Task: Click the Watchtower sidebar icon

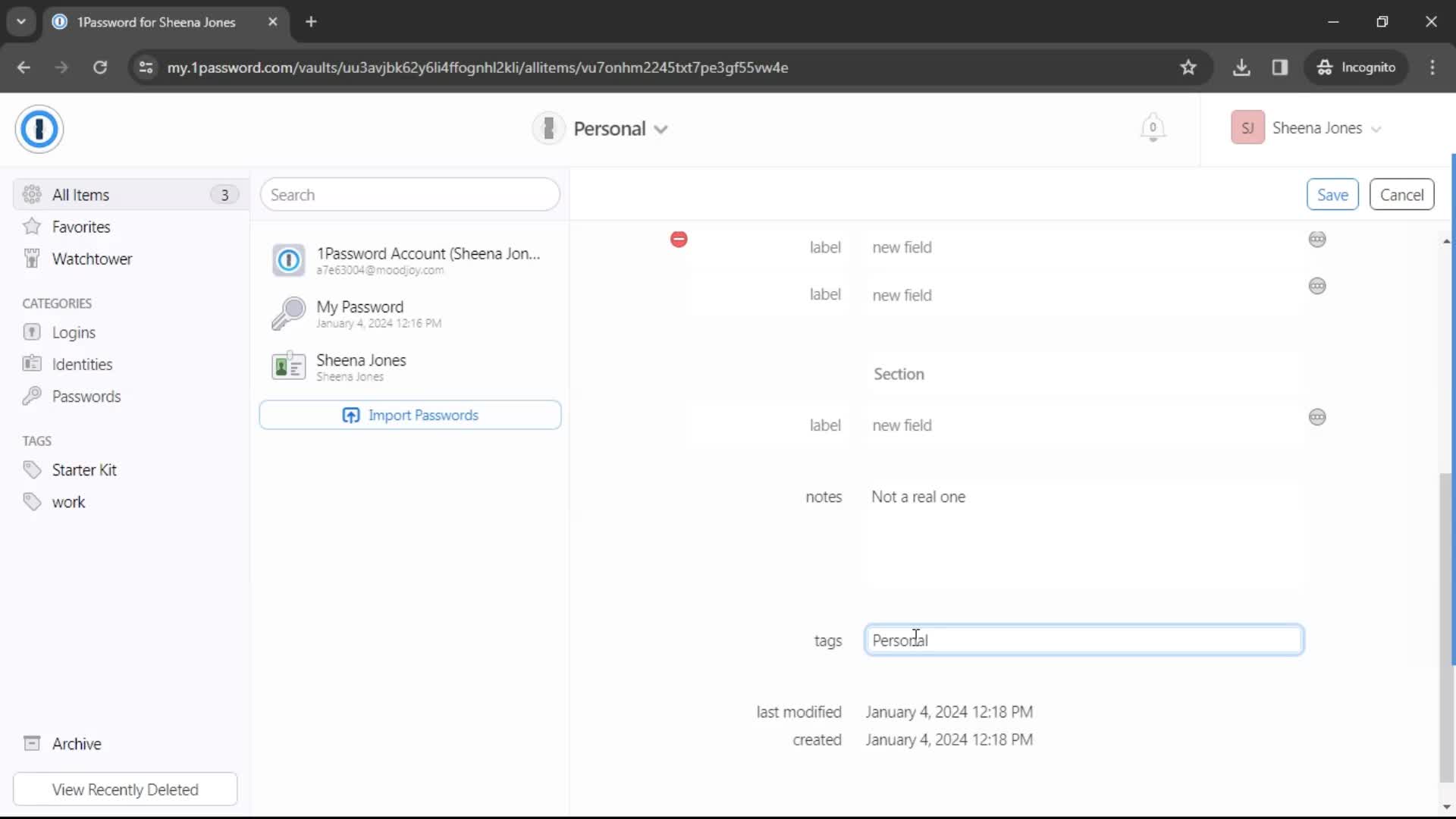Action: [31, 258]
